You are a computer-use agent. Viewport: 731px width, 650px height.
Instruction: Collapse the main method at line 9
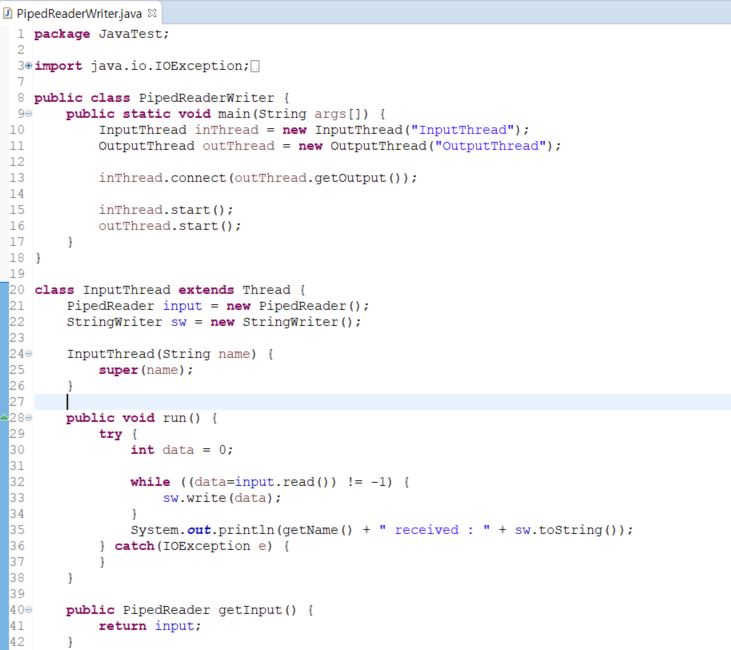[x=28, y=114]
